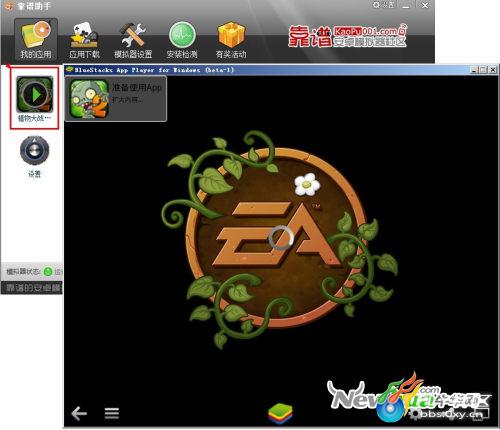
Task: Run the 安装检测 installation check
Action: pos(182,40)
